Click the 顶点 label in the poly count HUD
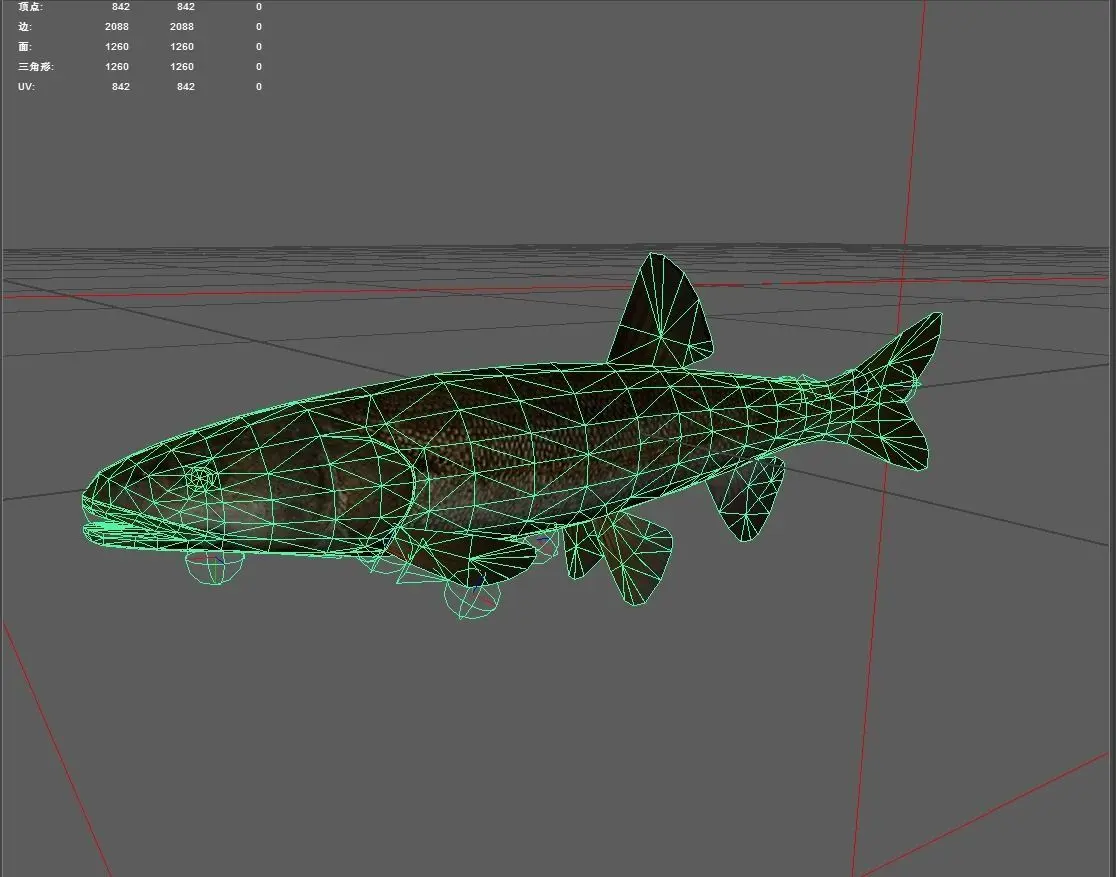This screenshot has height=877, width=1116. pyautogui.click(x=30, y=6)
